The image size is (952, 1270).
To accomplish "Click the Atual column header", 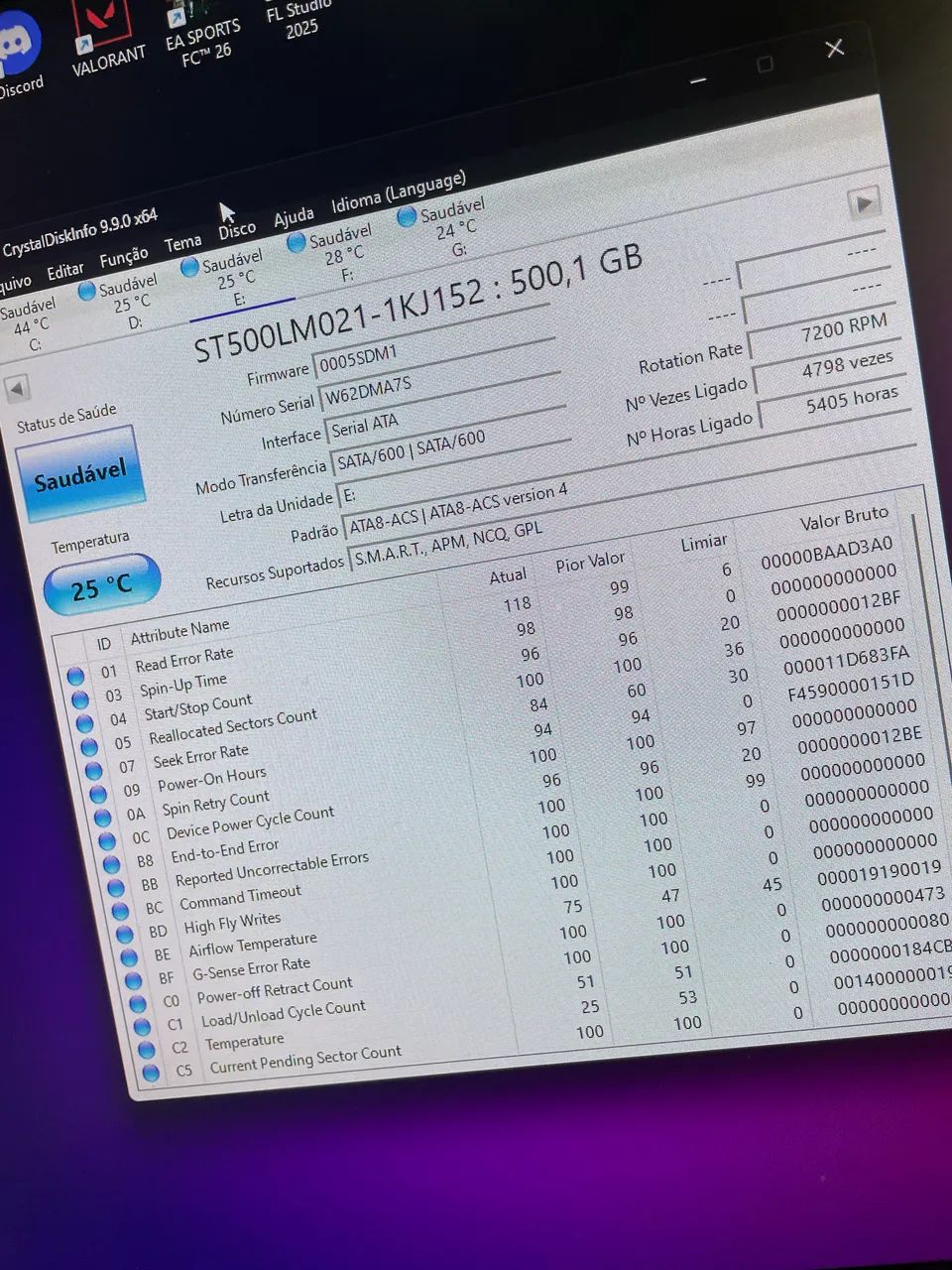I will point(508,576).
